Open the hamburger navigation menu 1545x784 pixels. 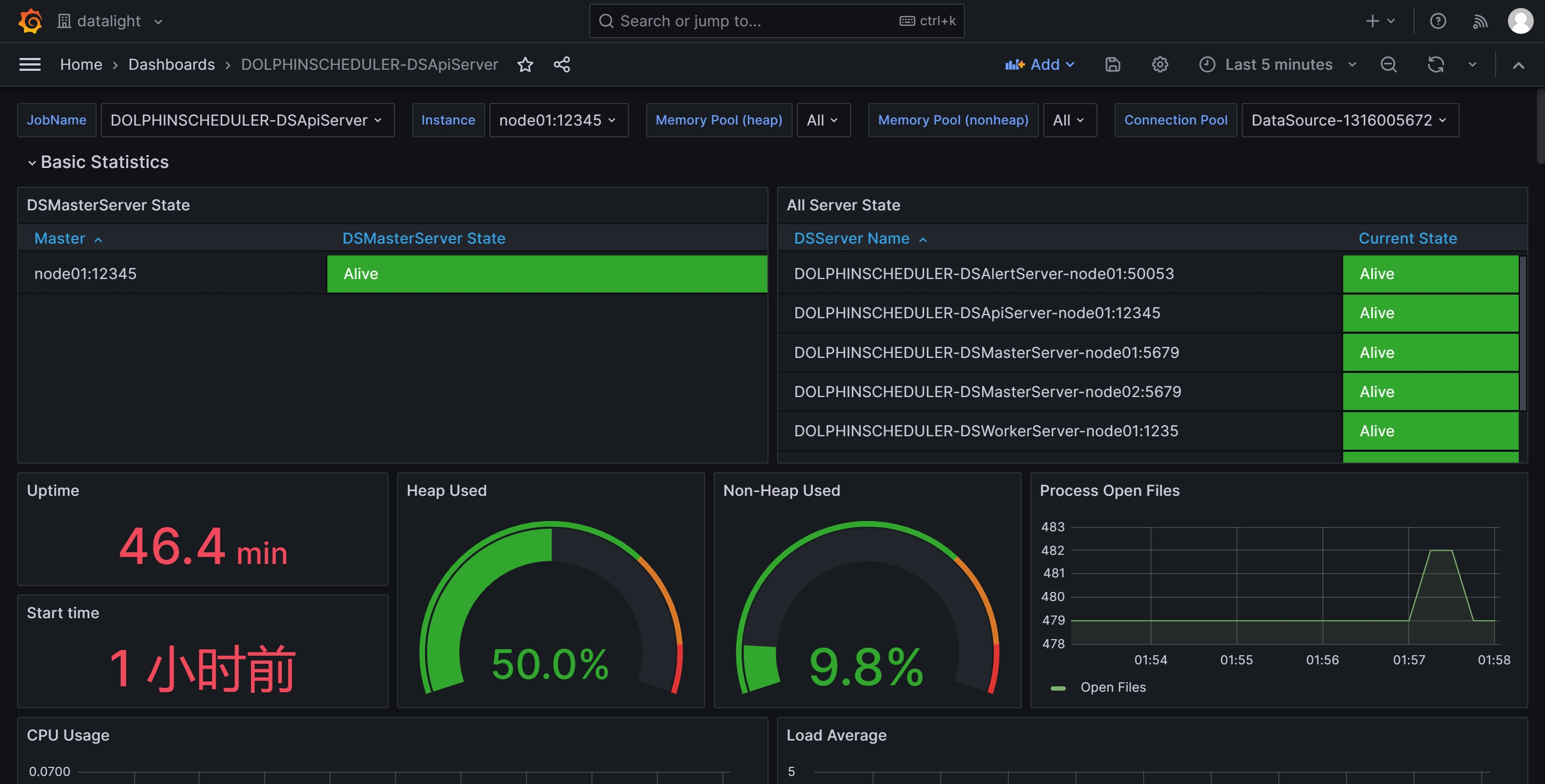tap(30, 64)
